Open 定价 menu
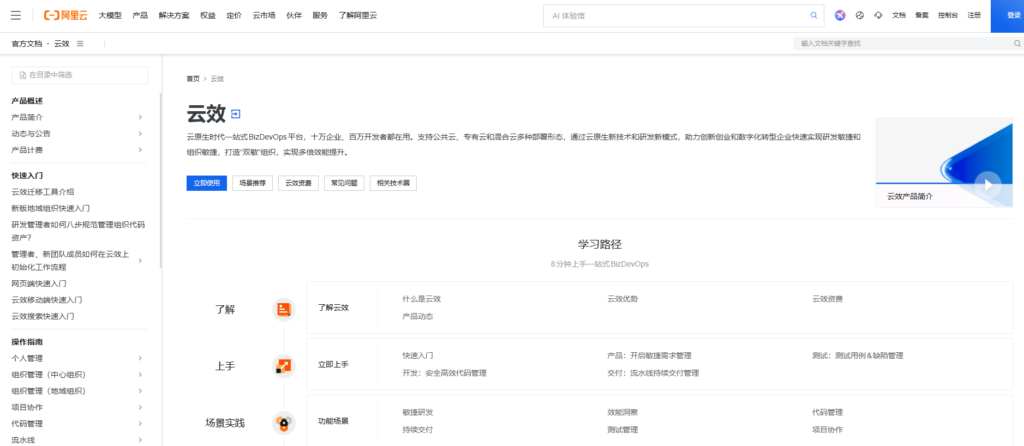 pyautogui.click(x=234, y=15)
